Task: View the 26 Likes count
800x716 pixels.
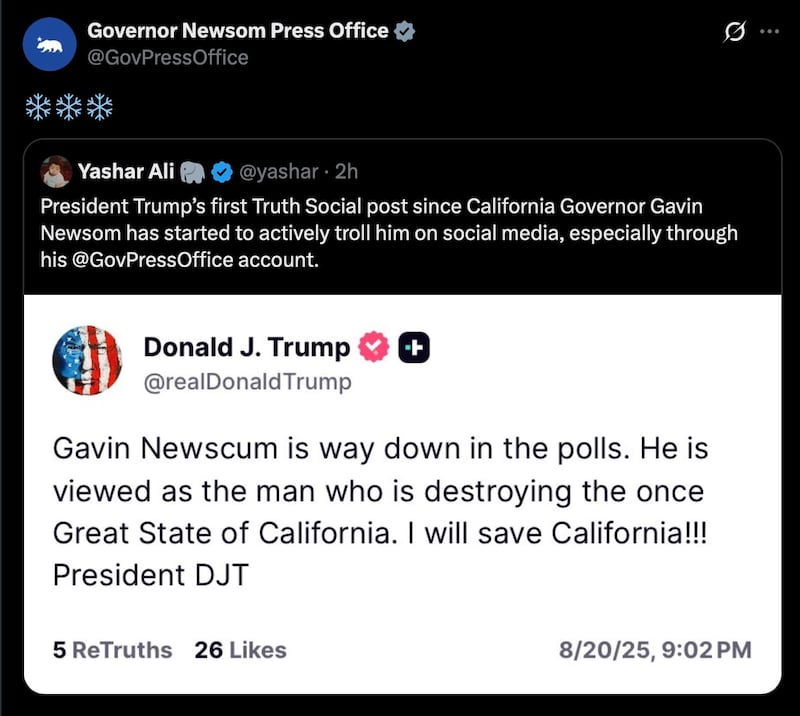Action: coord(240,650)
